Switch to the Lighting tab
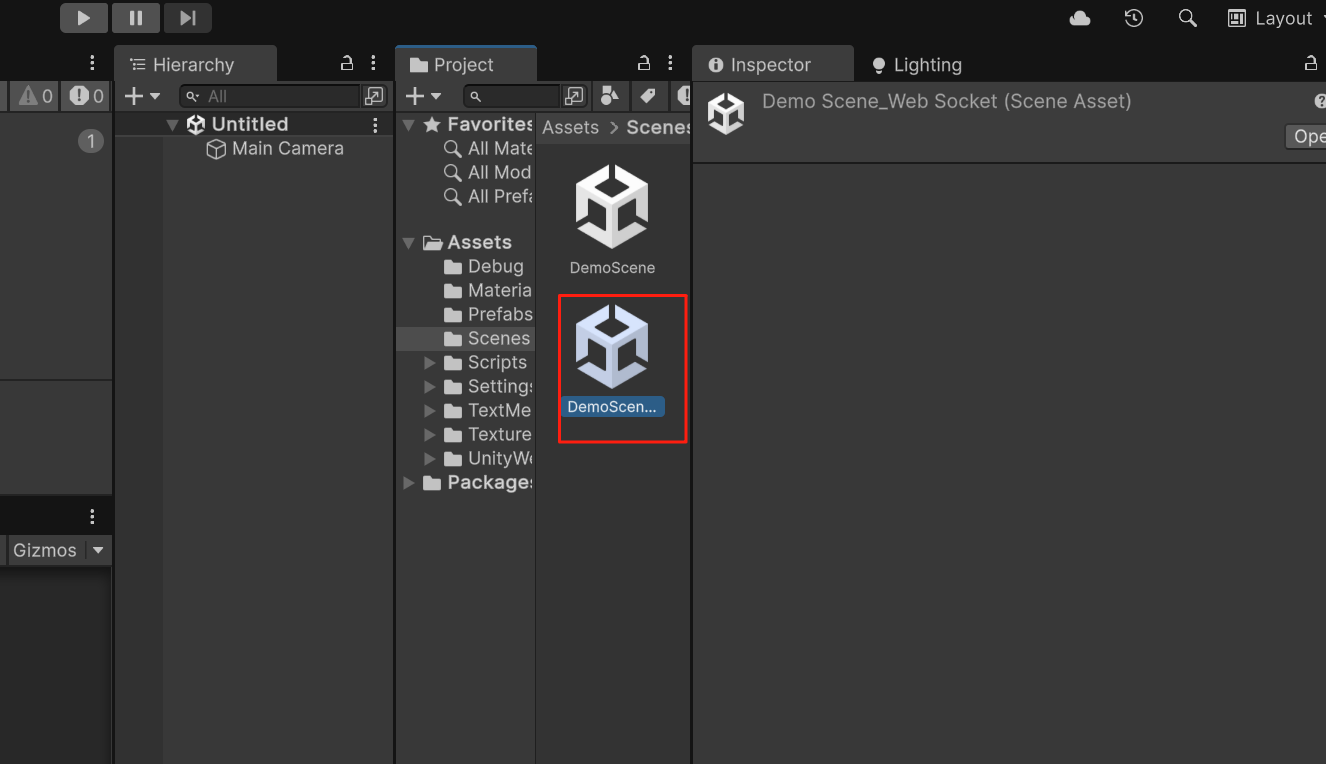Viewport: 1326px width, 764px height. (916, 64)
